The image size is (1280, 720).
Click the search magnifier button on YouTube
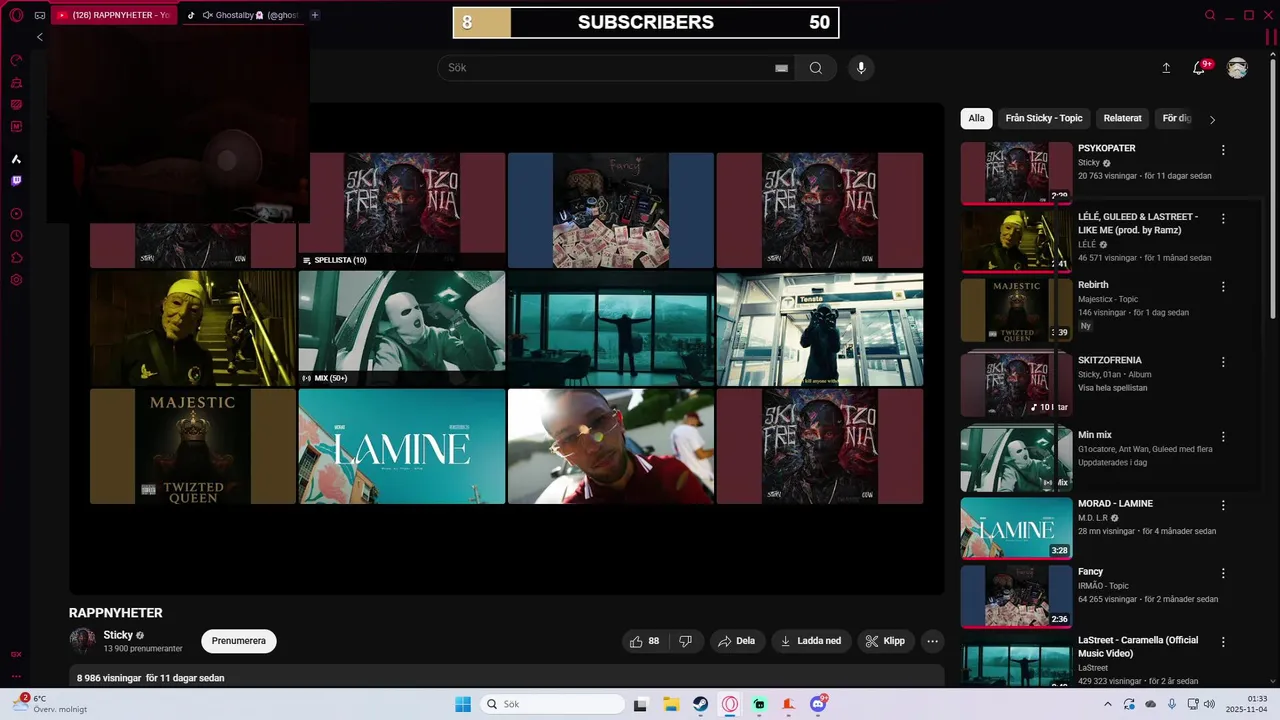[816, 68]
